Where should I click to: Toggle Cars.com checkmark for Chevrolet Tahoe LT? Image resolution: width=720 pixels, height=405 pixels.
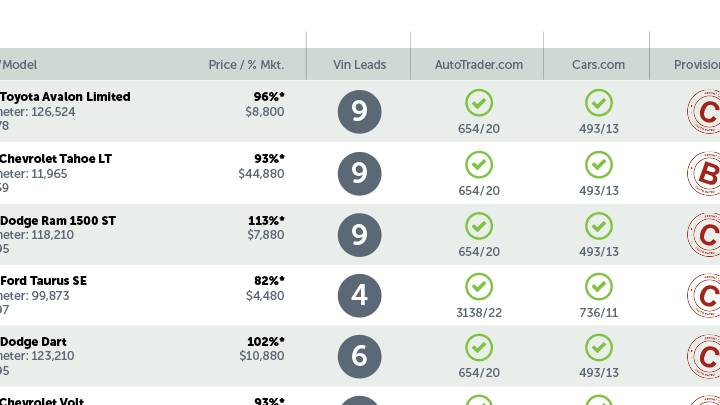click(599, 165)
